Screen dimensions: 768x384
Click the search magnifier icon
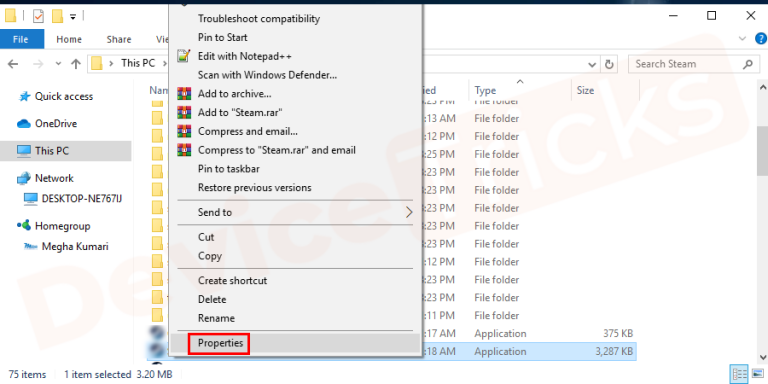click(748, 64)
